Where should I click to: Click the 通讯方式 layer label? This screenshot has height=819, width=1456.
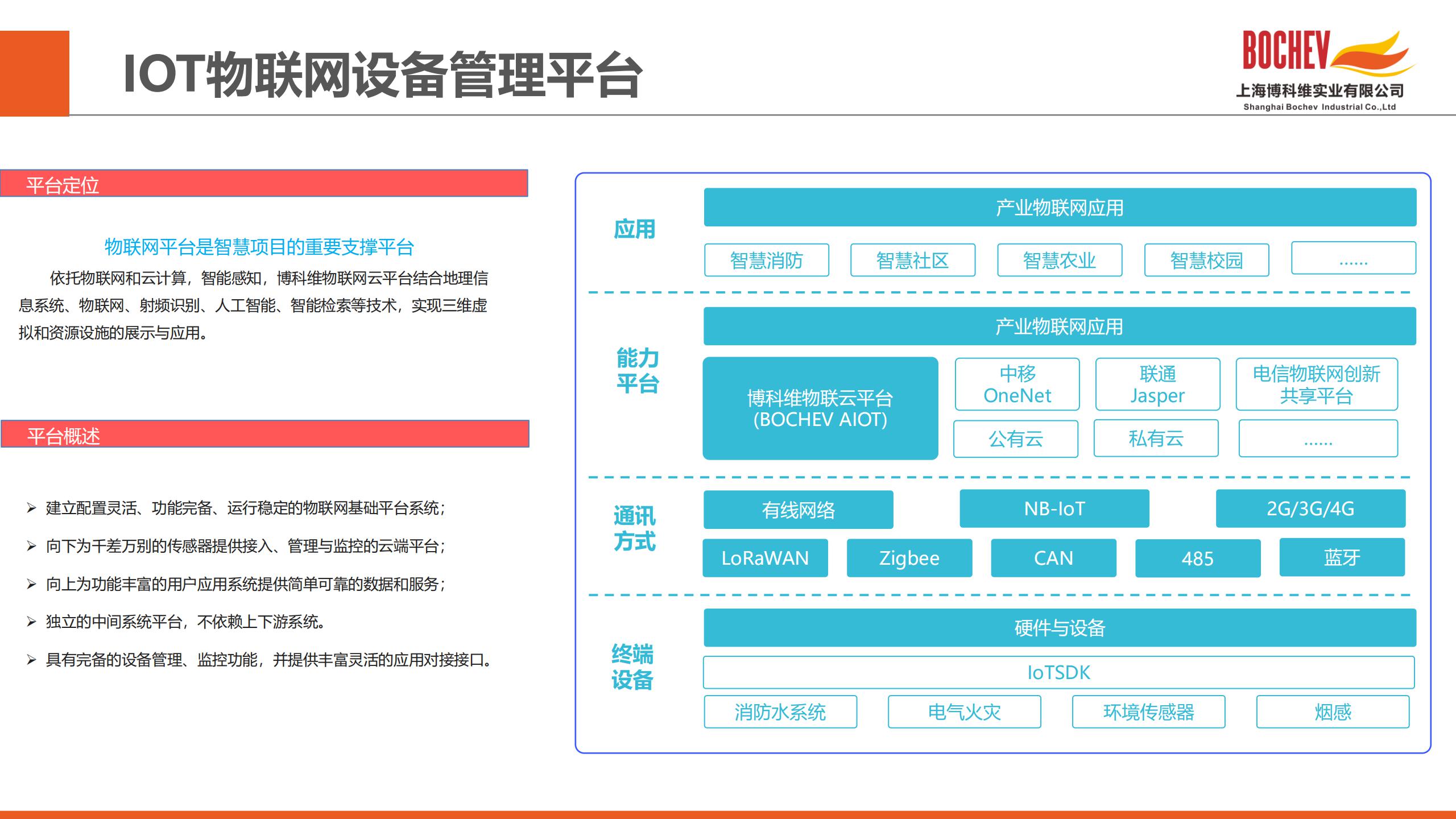tap(635, 528)
